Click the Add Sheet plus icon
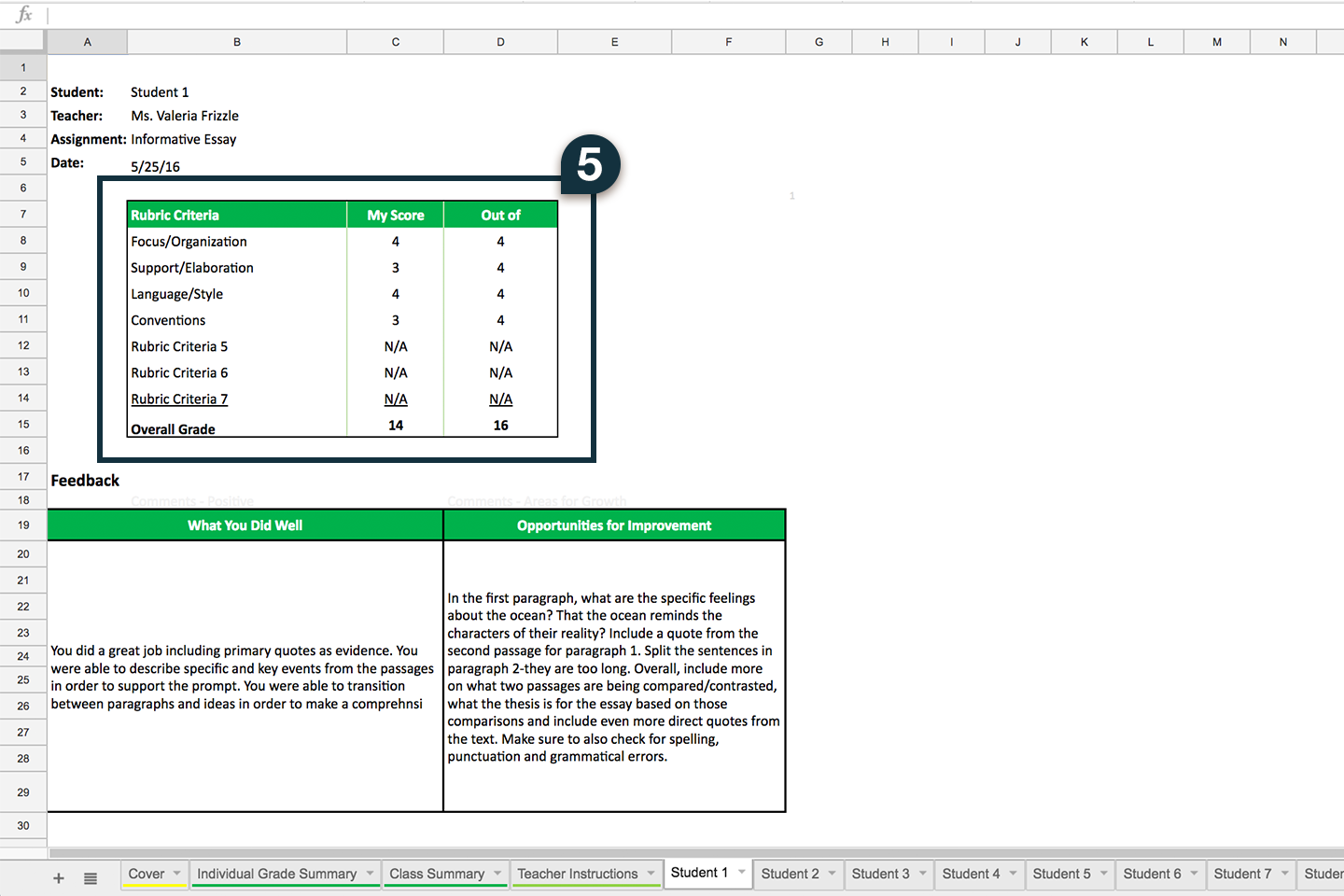The height and width of the screenshot is (896, 1344). pyautogui.click(x=58, y=878)
